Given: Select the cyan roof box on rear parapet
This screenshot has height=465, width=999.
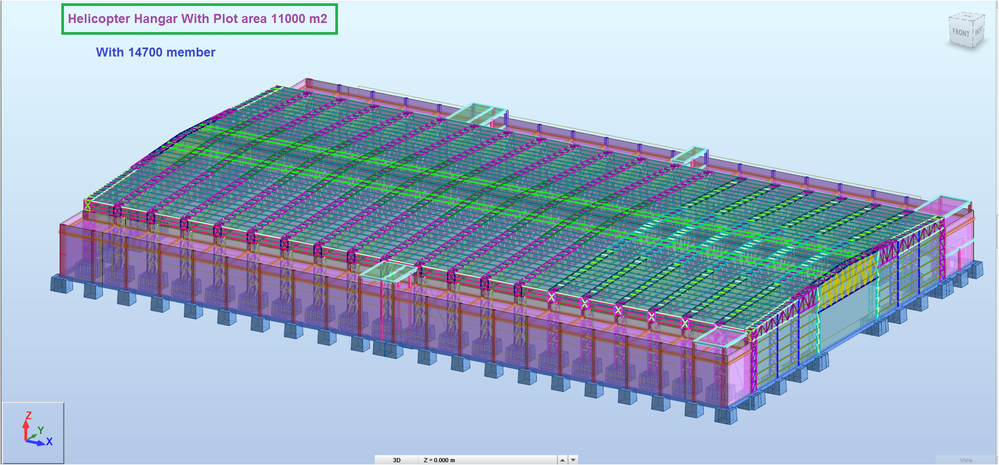Looking at the screenshot, I should [x=479, y=113].
